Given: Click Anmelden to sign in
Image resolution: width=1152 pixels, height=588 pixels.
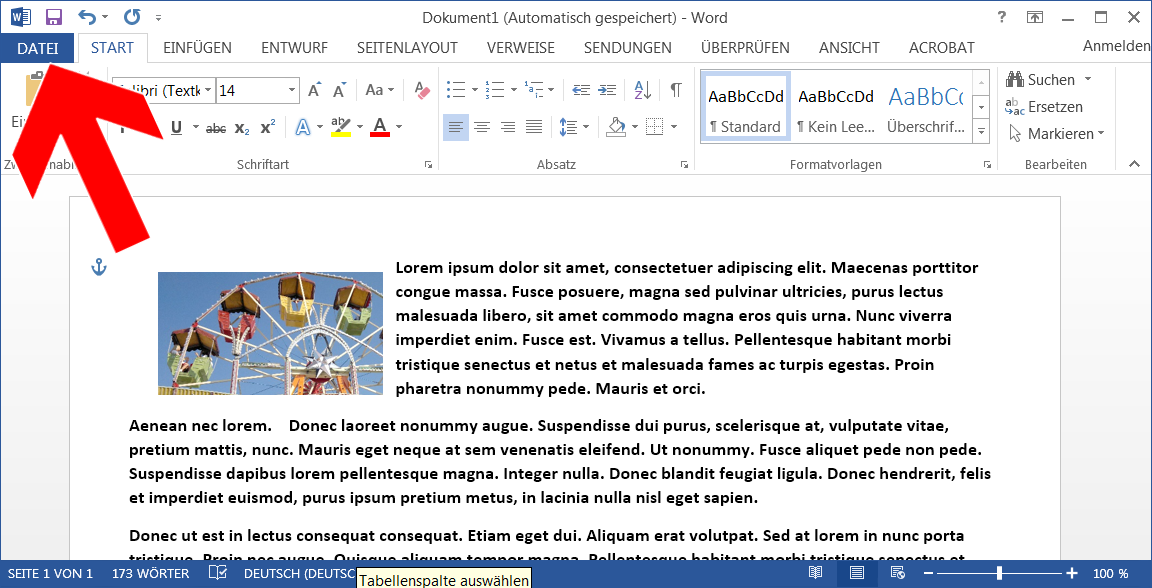Looking at the screenshot, I should (1116, 46).
